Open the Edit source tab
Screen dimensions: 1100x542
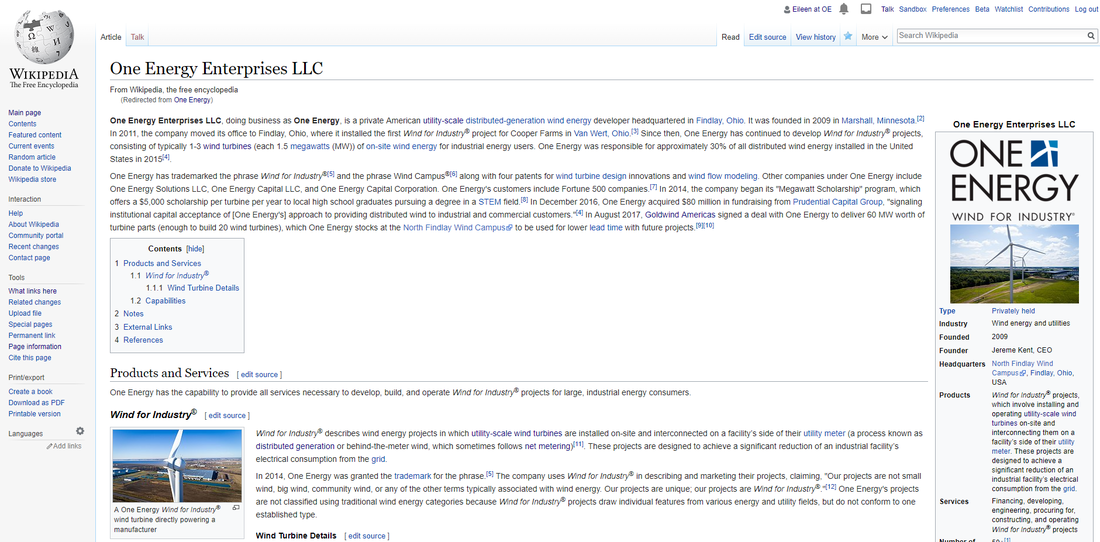click(x=767, y=37)
